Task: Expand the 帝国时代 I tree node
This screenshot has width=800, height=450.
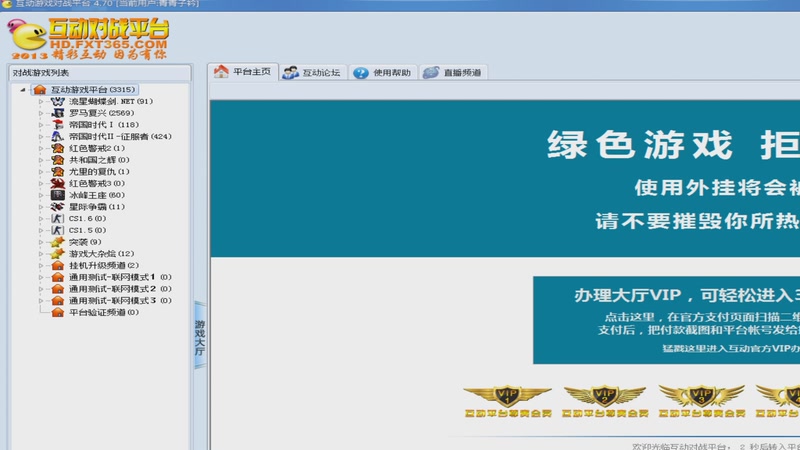Action: tap(41, 125)
